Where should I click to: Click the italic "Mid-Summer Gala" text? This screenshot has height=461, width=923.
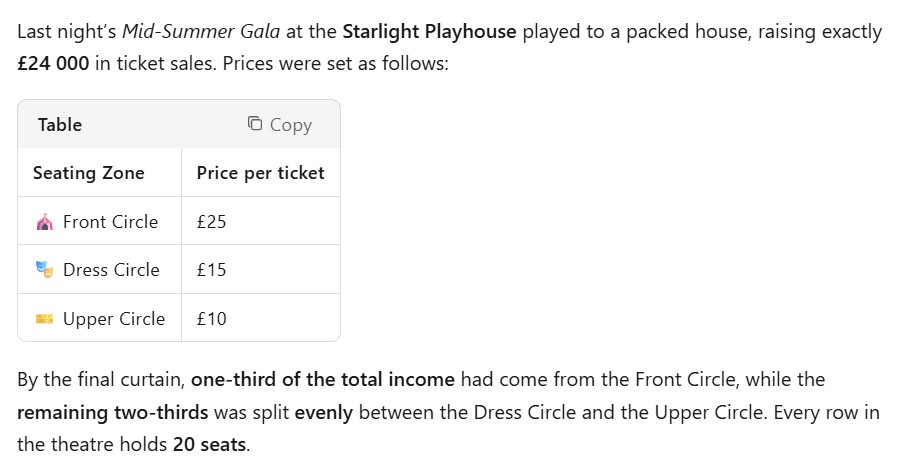pos(201,31)
